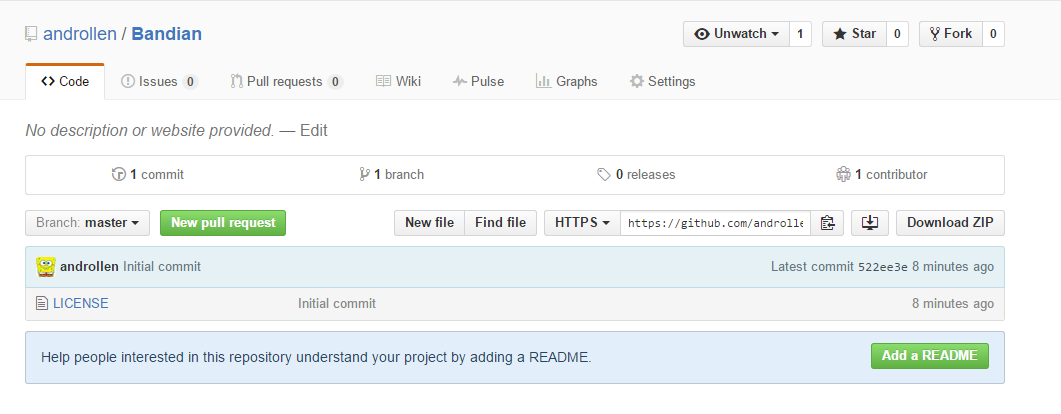Viewport: 1061px width, 414px height.
Task: Click the Pull requests count badge 0
Action: (x=335, y=83)
